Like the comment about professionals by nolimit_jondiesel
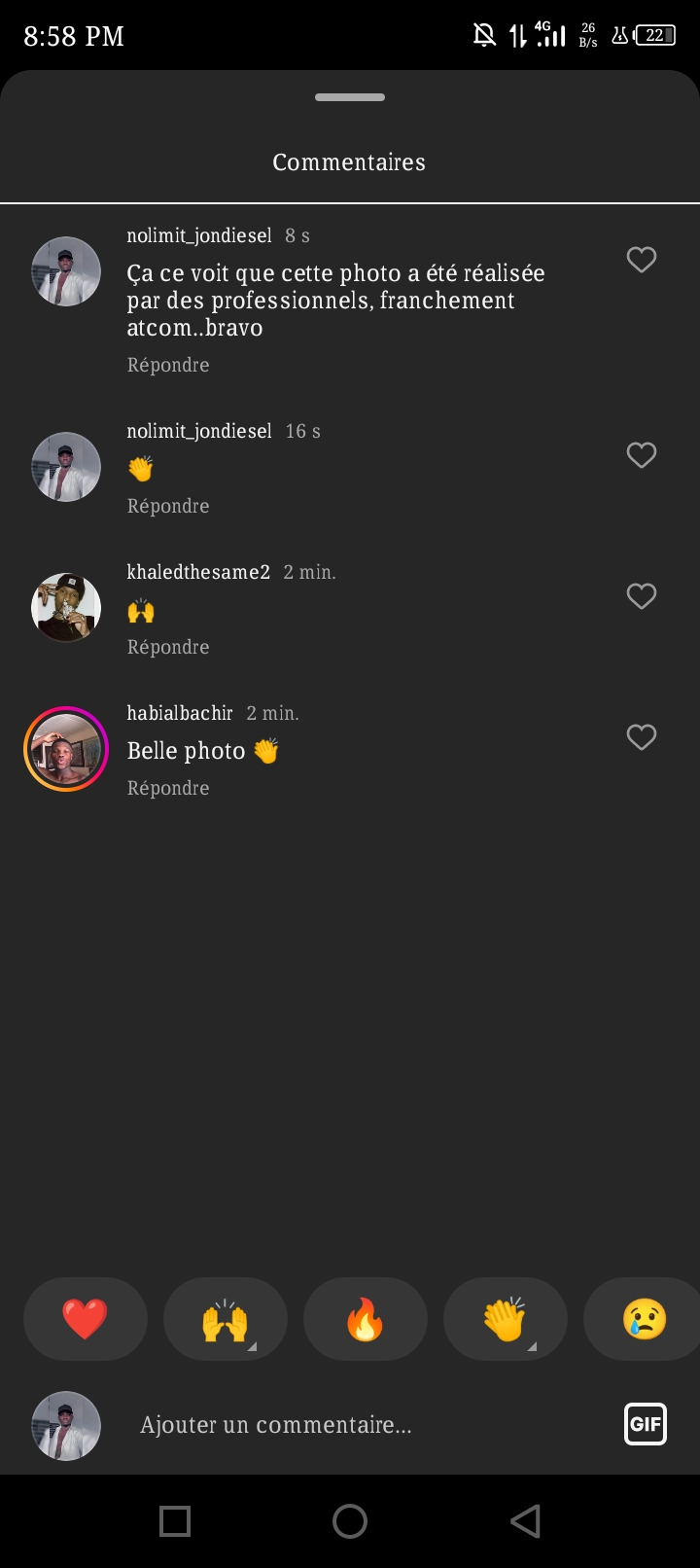This screenshot has width=700, height=1568. 641,260
